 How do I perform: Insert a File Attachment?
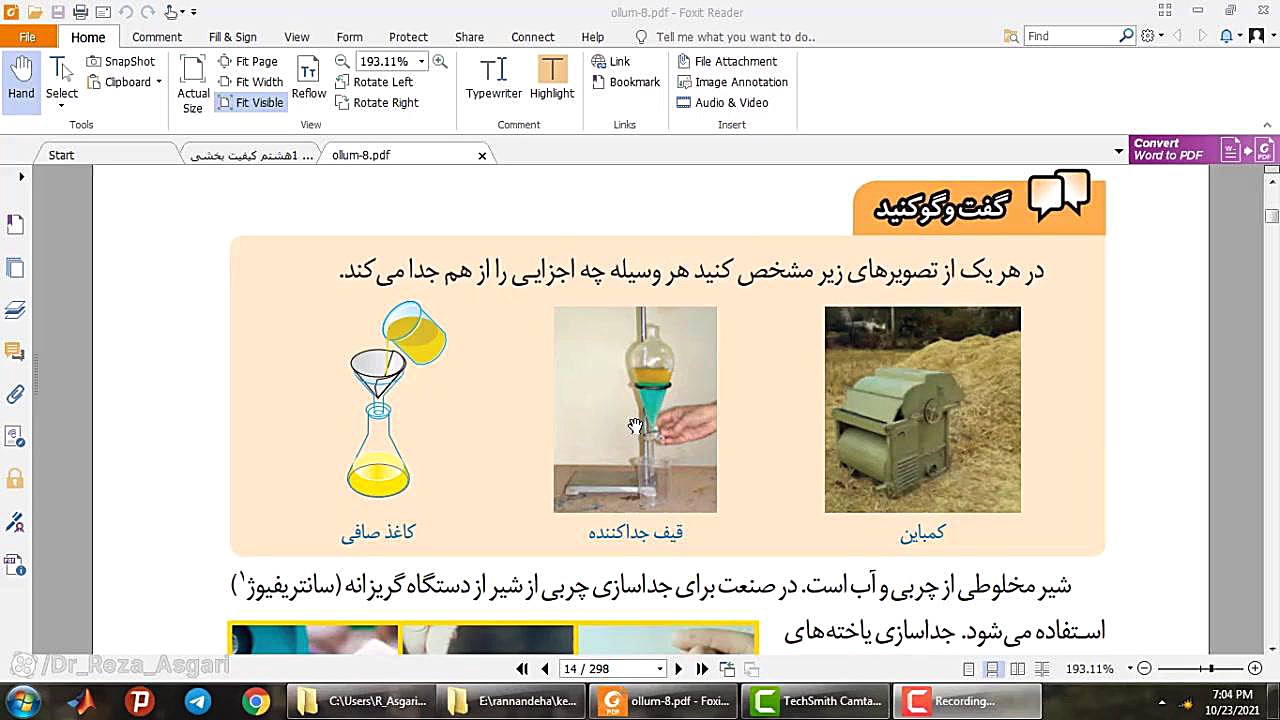click(727, 61)
